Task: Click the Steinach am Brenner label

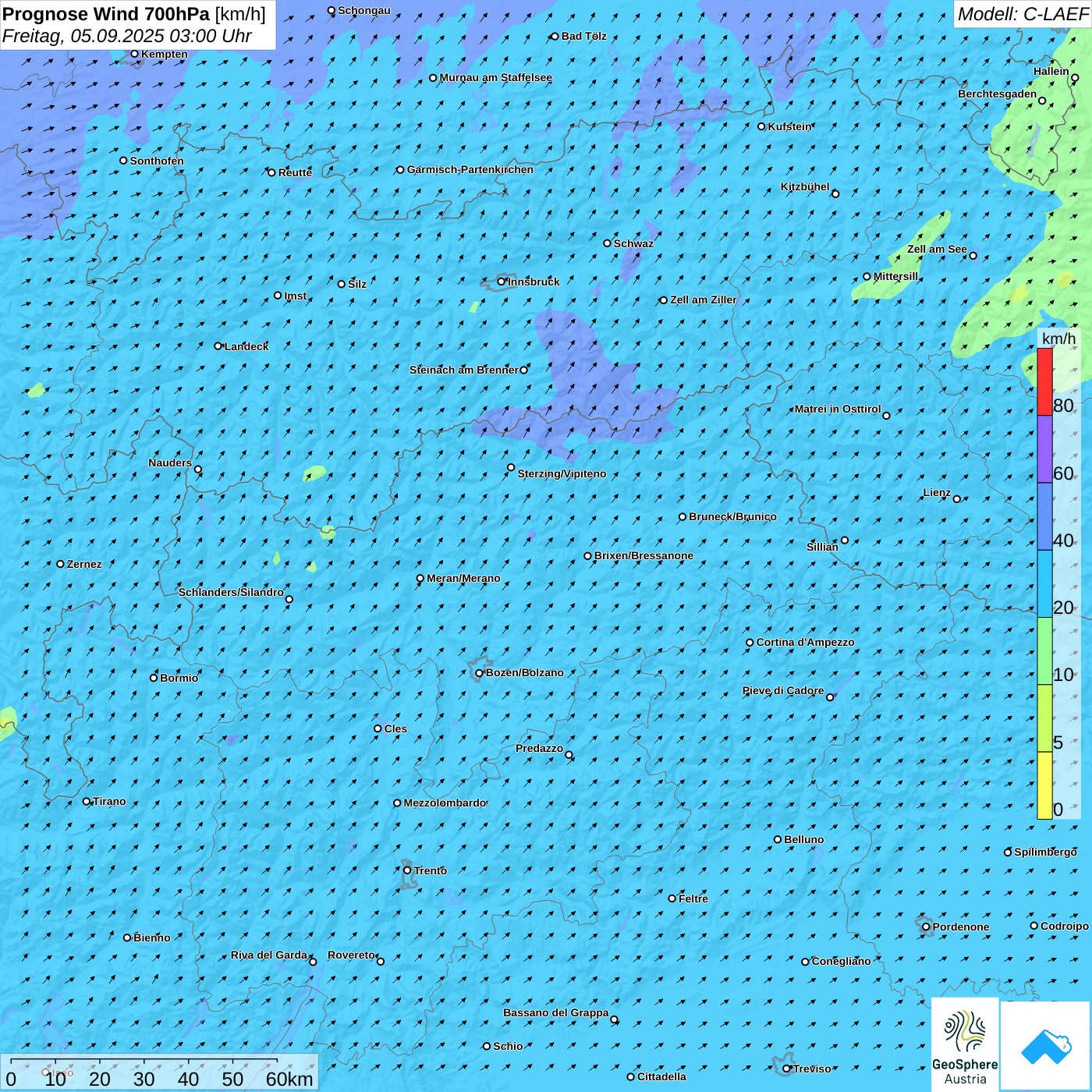Action: point(463,370)
